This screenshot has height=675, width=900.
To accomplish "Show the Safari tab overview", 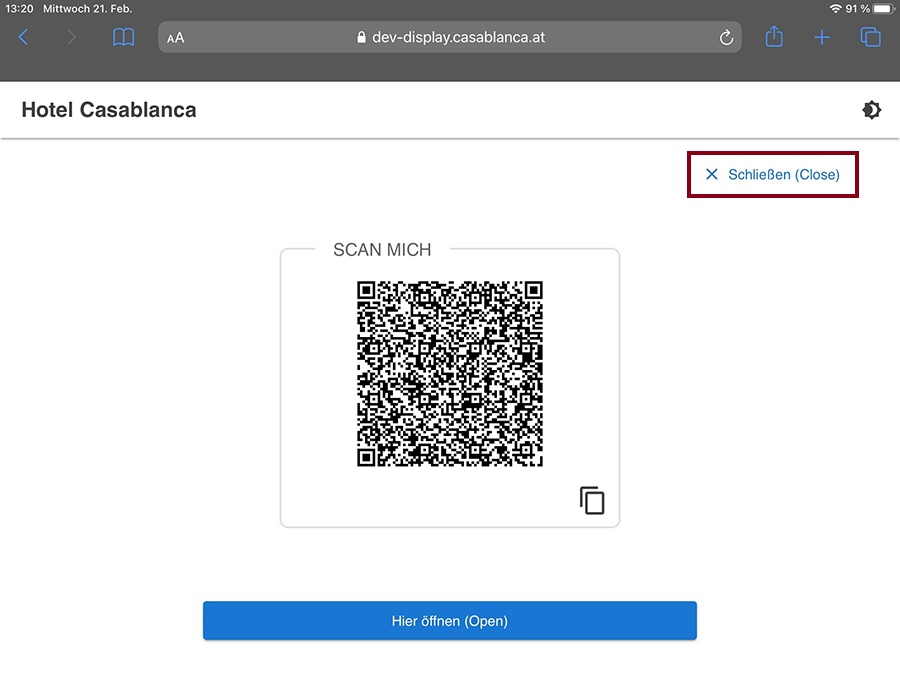I will click(x=871, y=38).
